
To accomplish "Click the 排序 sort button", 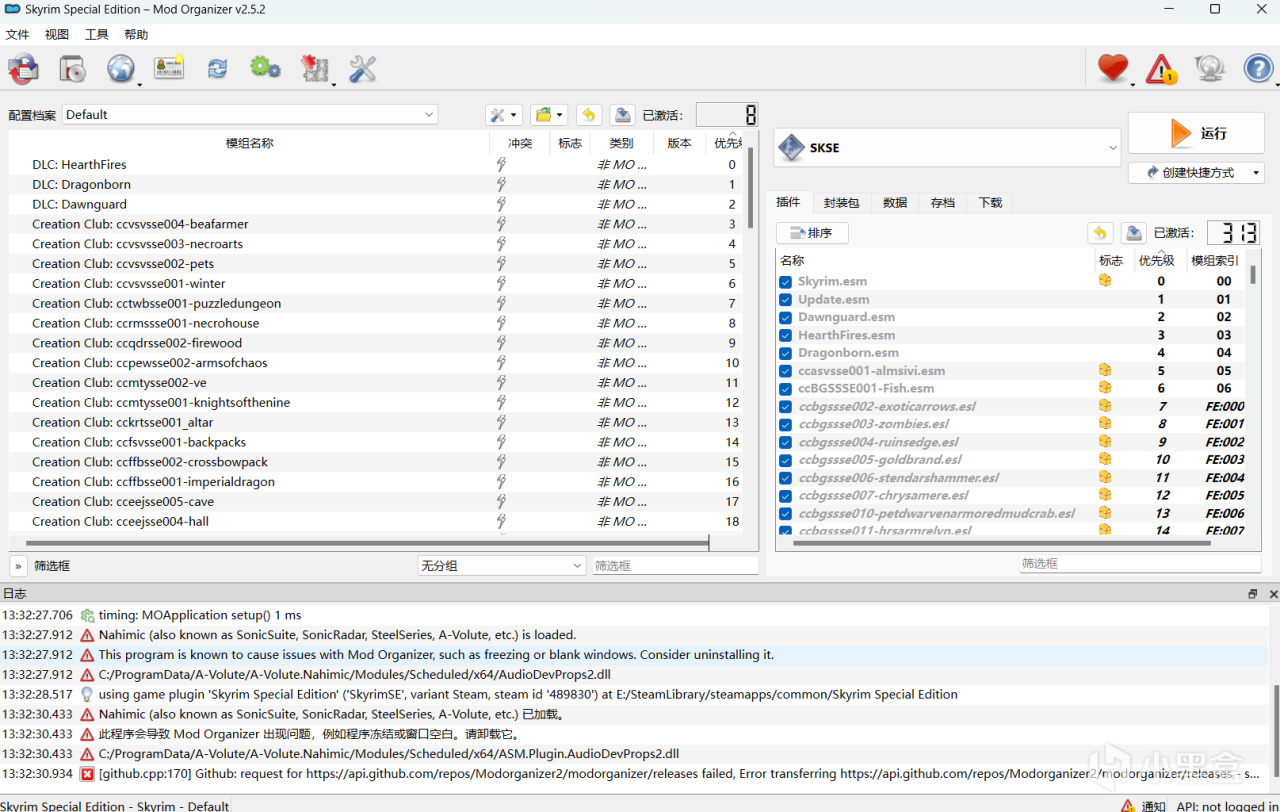I will (x=812, y=233).
